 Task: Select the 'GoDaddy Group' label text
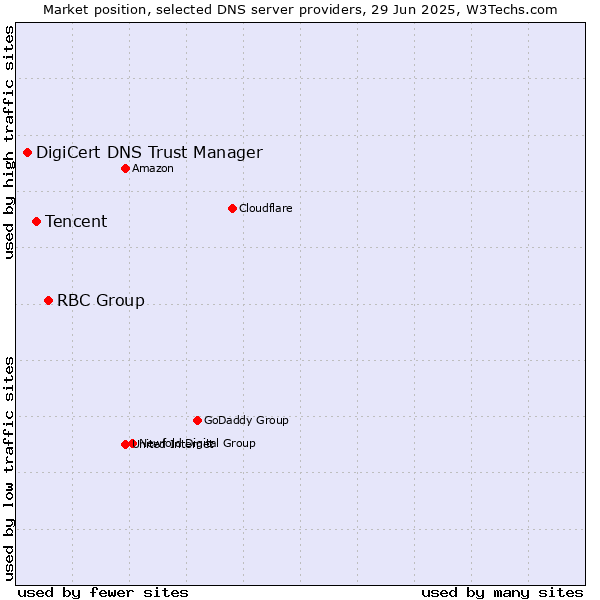point(246,420)
